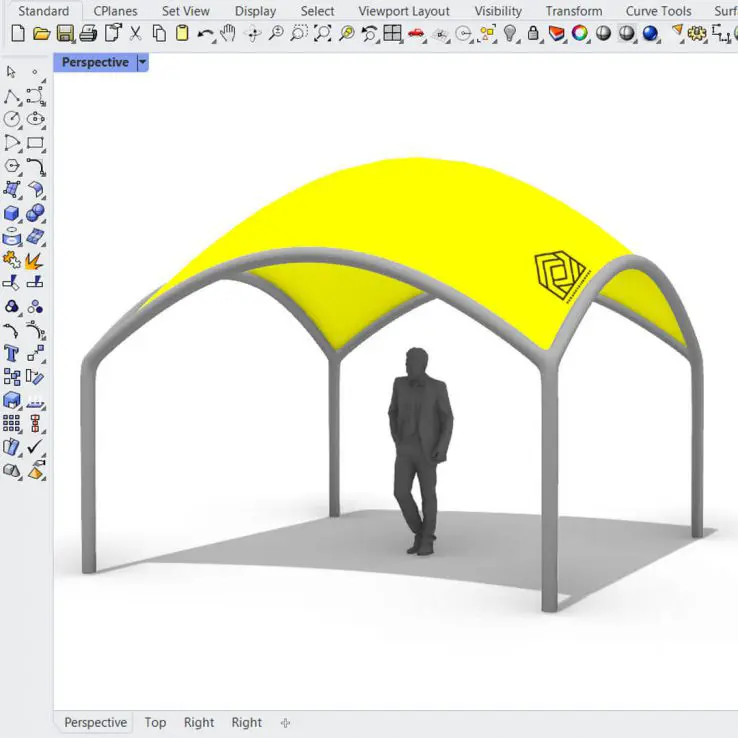Click the Undo arrow in toolbar
This screenshot has height=738, width=738.
coord(205,34)
